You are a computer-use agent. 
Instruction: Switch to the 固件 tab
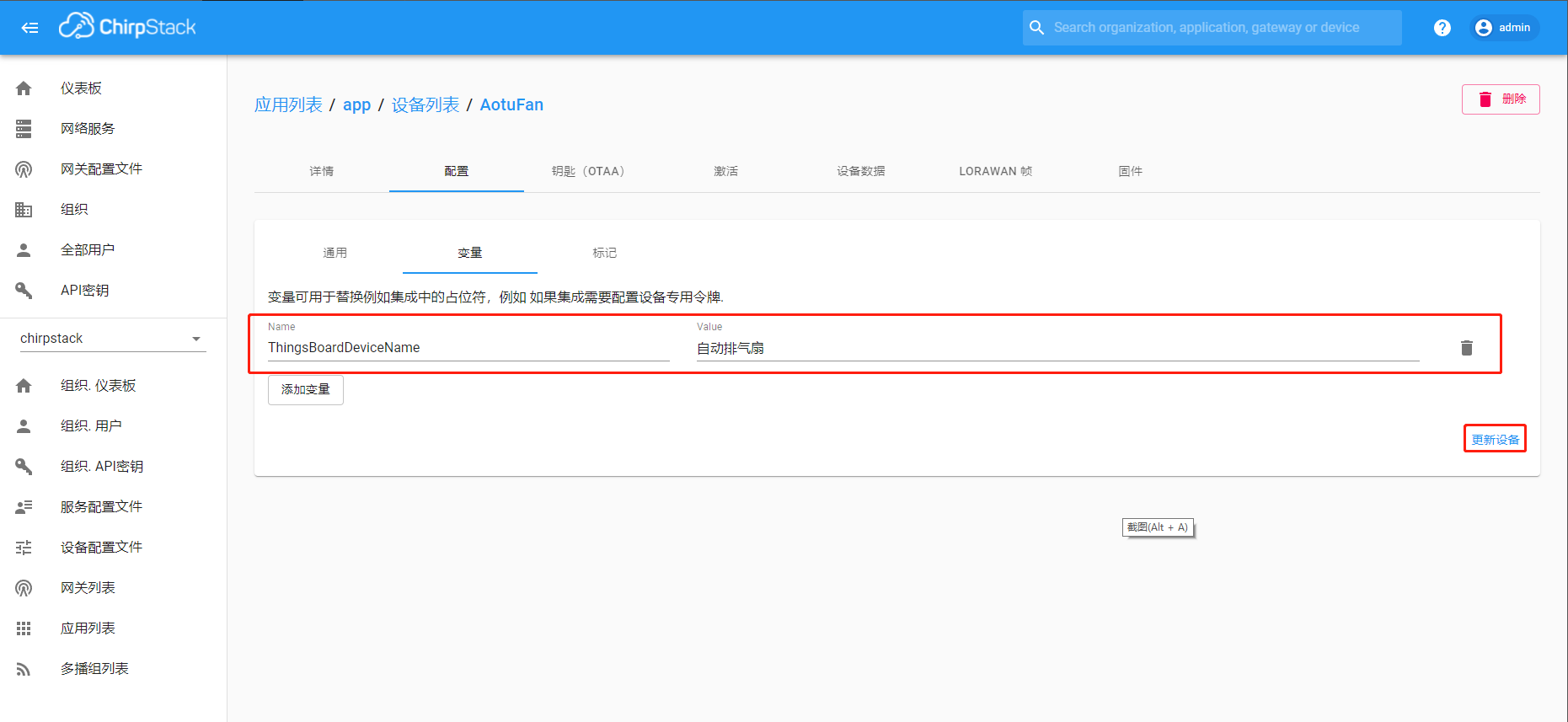[x=1131, y=171]
